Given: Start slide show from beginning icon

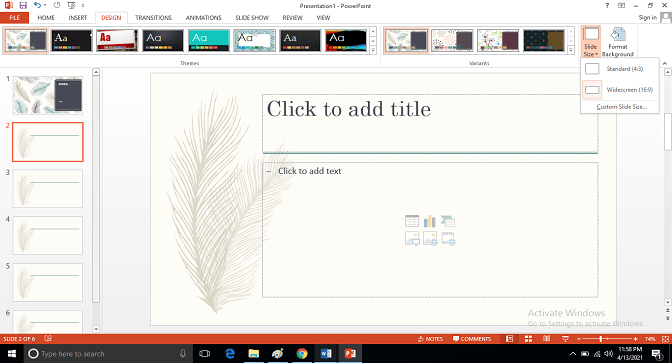Looking at the screenshot, I should click(72, 6).
